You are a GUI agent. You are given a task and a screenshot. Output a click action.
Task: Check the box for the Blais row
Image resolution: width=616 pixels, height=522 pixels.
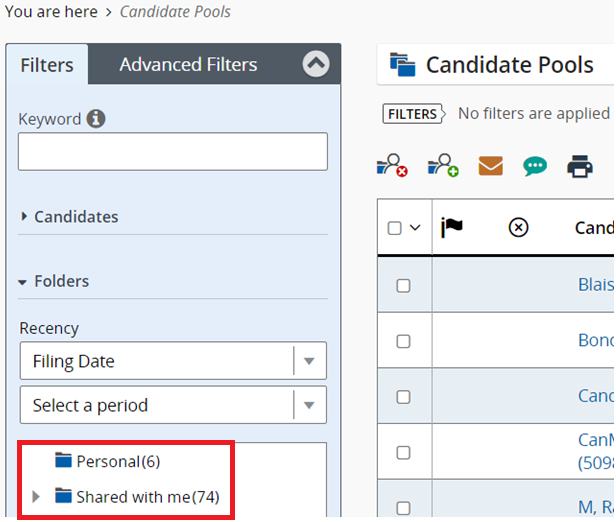click(404, 285)
